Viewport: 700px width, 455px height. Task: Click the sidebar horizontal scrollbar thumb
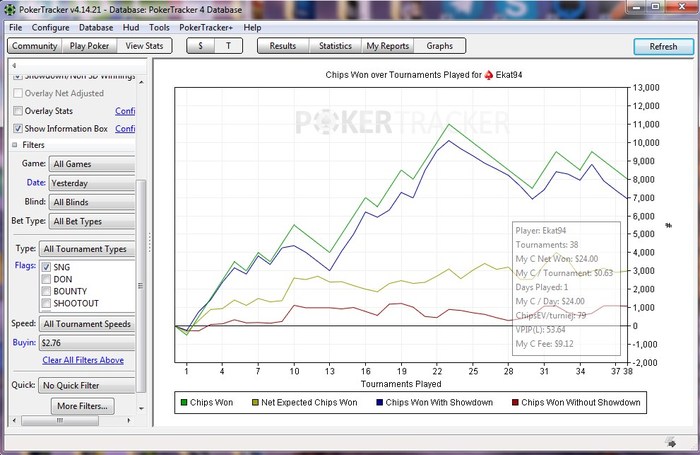(x=60, y=421)
